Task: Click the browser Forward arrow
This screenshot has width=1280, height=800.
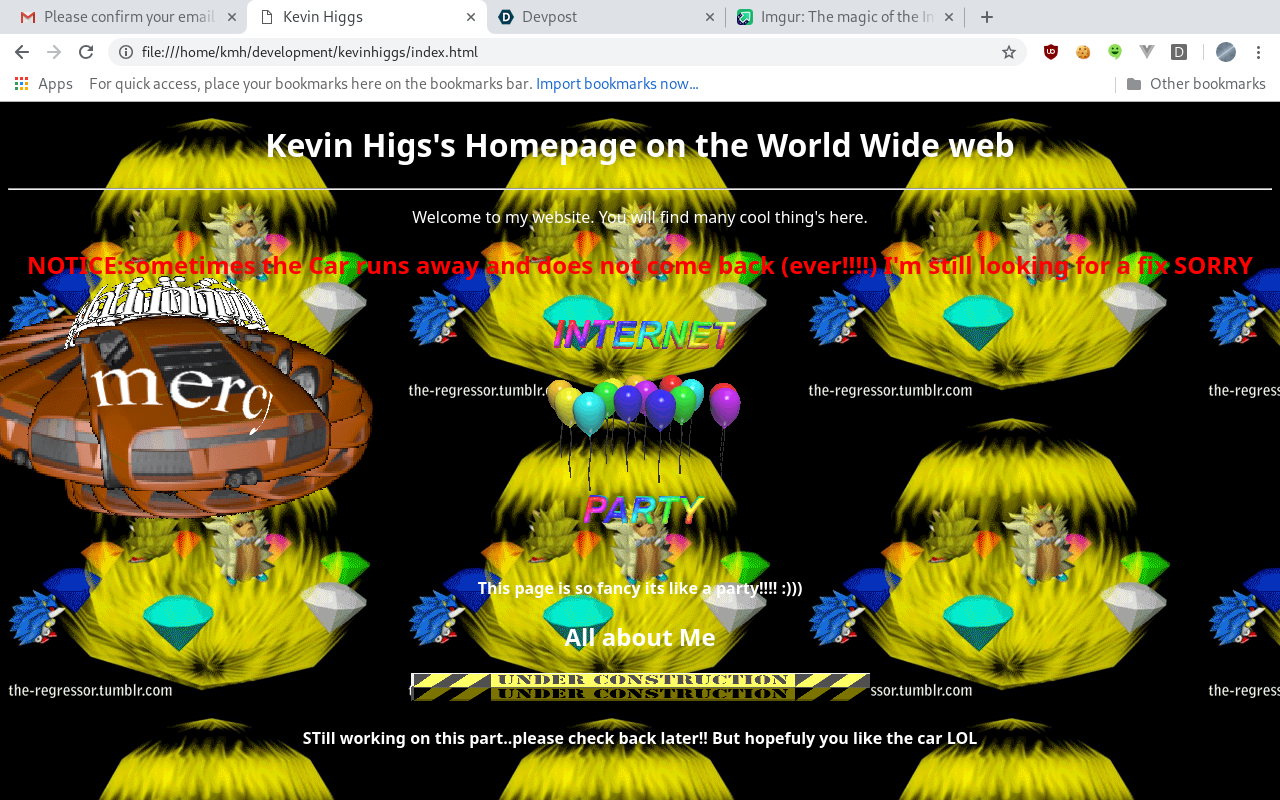Action: (54, 52)
